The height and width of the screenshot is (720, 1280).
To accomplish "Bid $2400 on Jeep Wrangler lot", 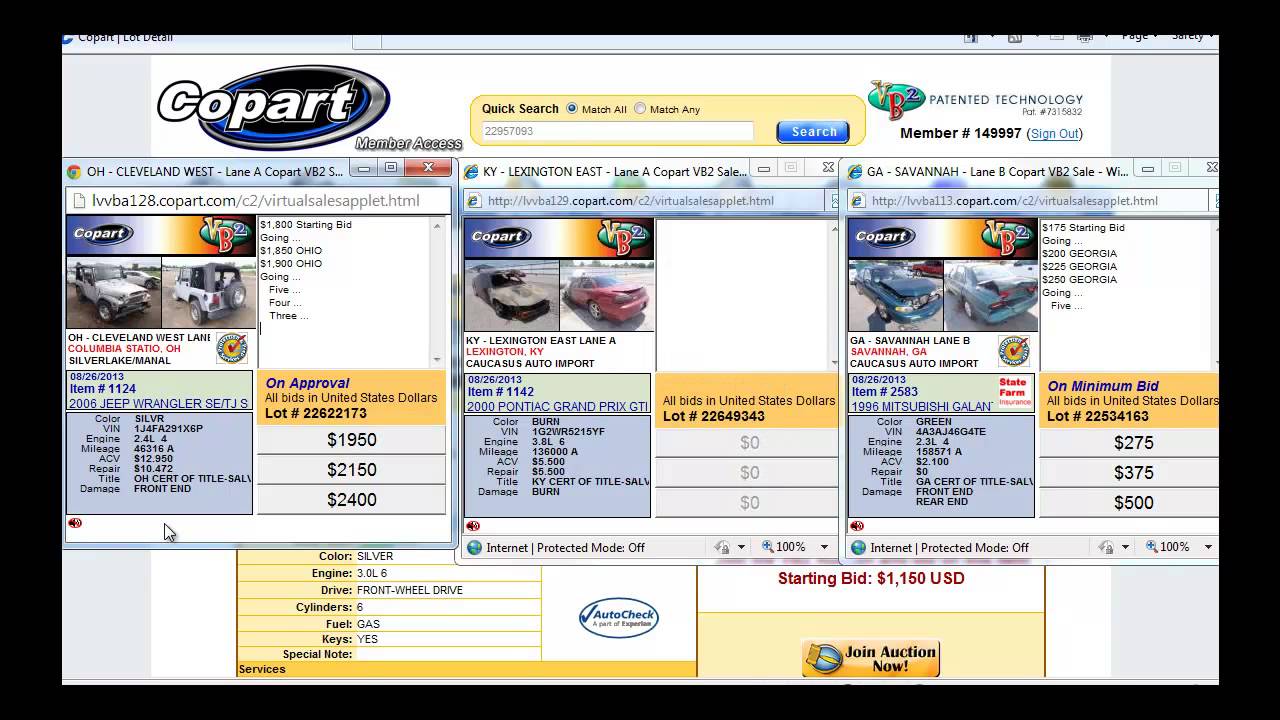I will (x=352, y=500).
